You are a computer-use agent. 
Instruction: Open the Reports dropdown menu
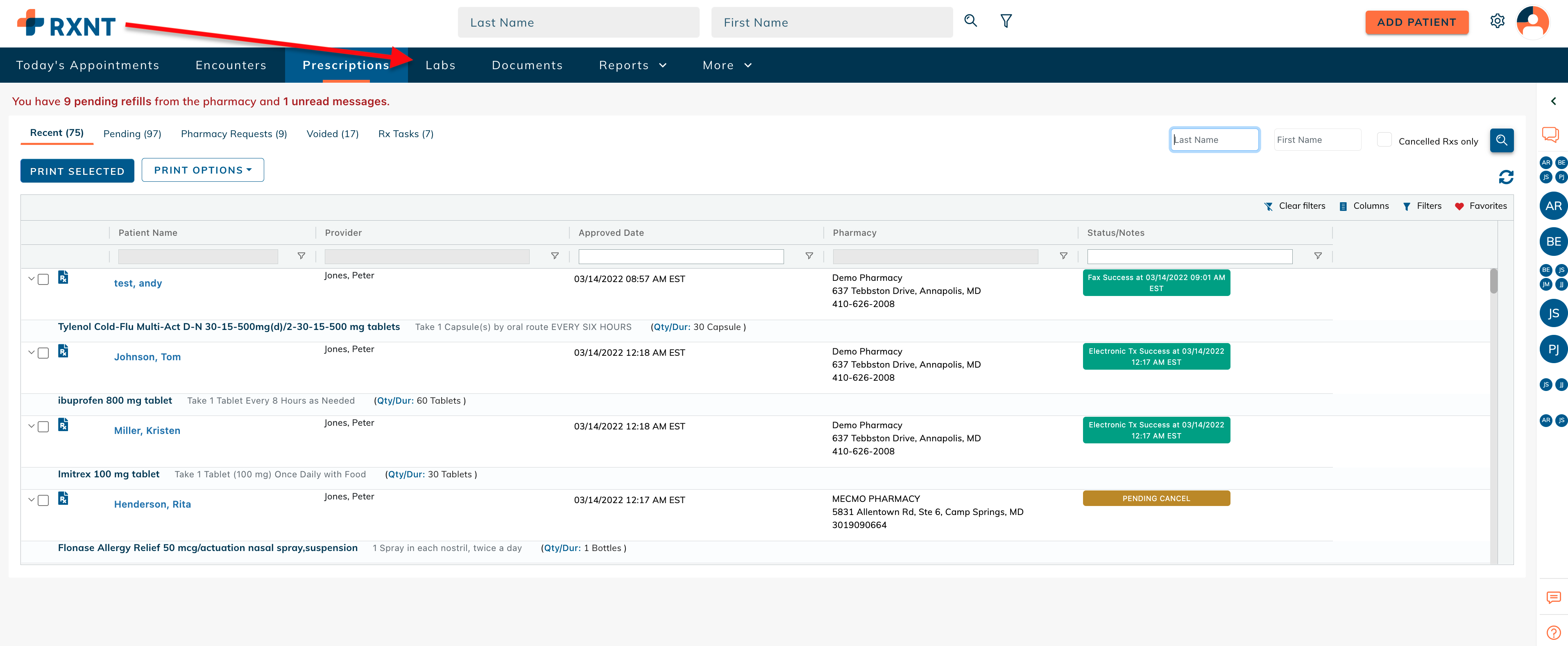[632, 65]
